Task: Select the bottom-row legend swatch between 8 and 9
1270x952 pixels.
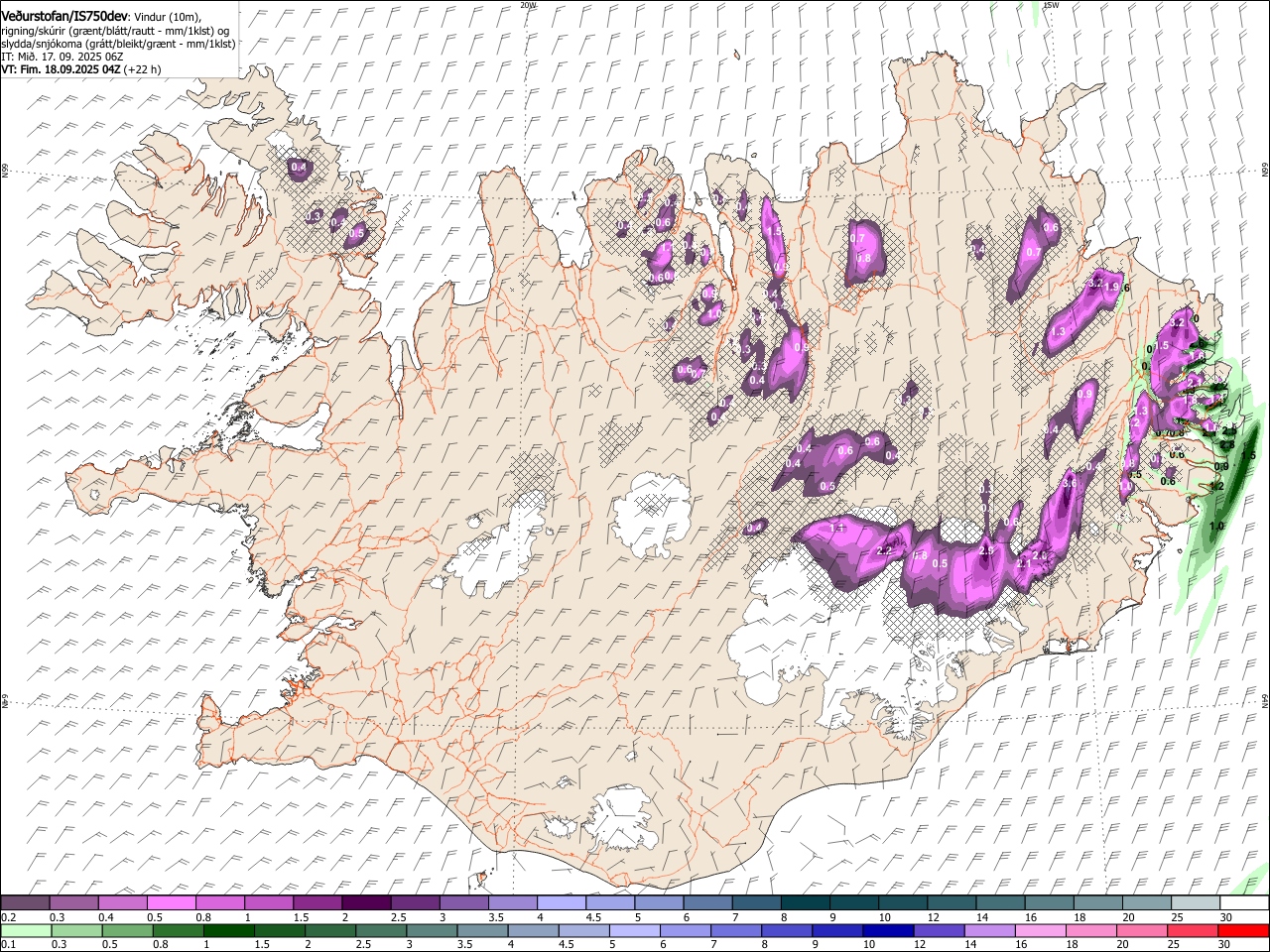Action: [x=787, y=930]
